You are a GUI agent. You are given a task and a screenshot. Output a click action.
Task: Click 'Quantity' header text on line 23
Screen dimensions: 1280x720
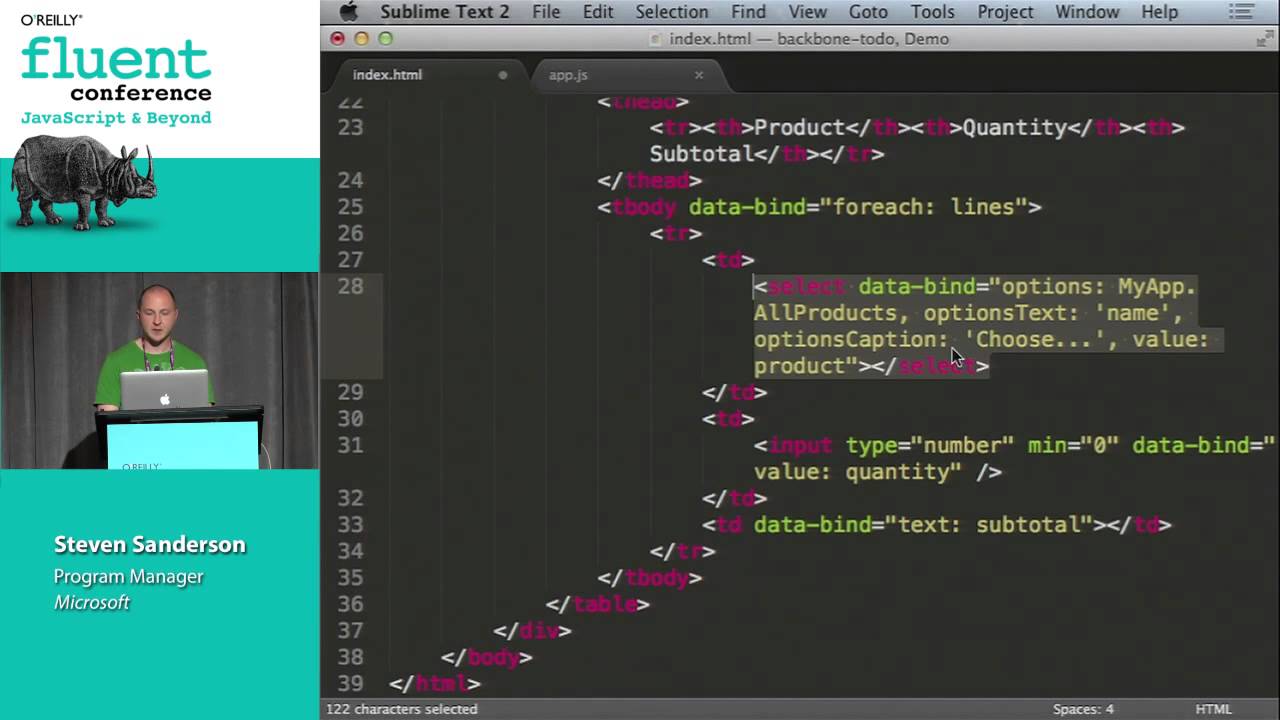(x=1015, y=128)
